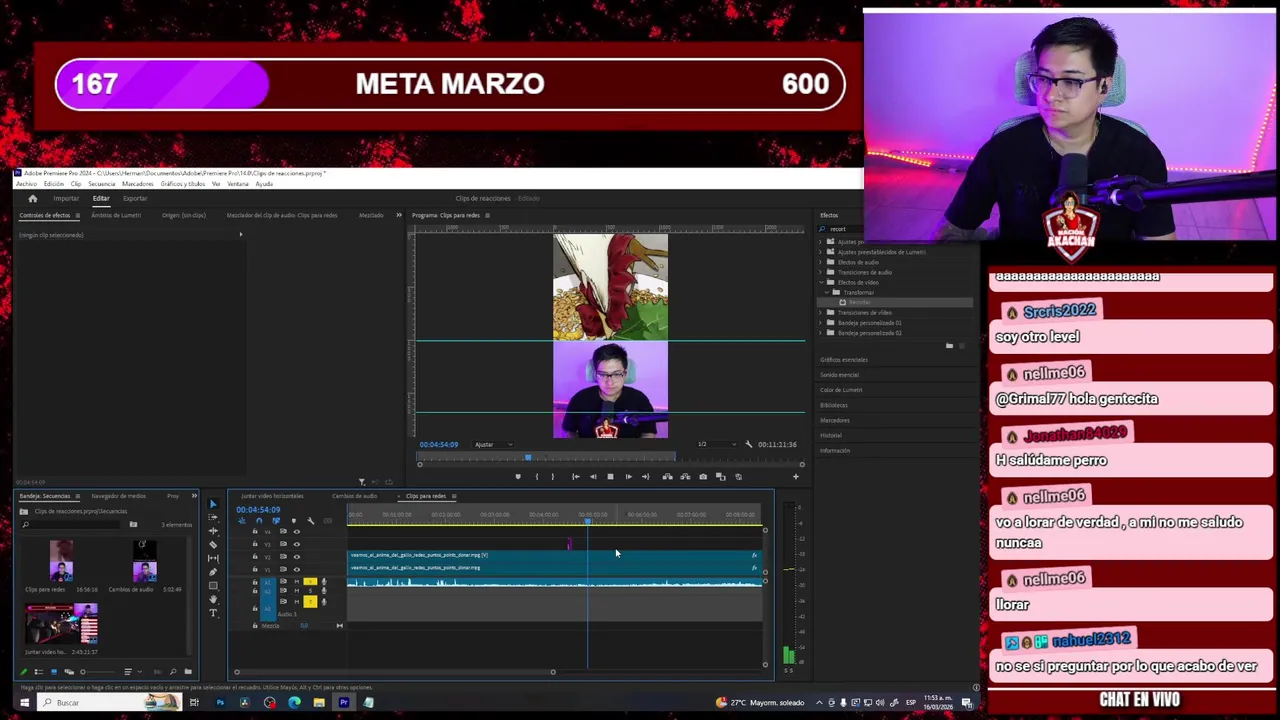Image resolution: width=1280 pixels, height=720 pixels.
Task: Expand the arrow beside ningún clip seleccionado
Action: 240,235
